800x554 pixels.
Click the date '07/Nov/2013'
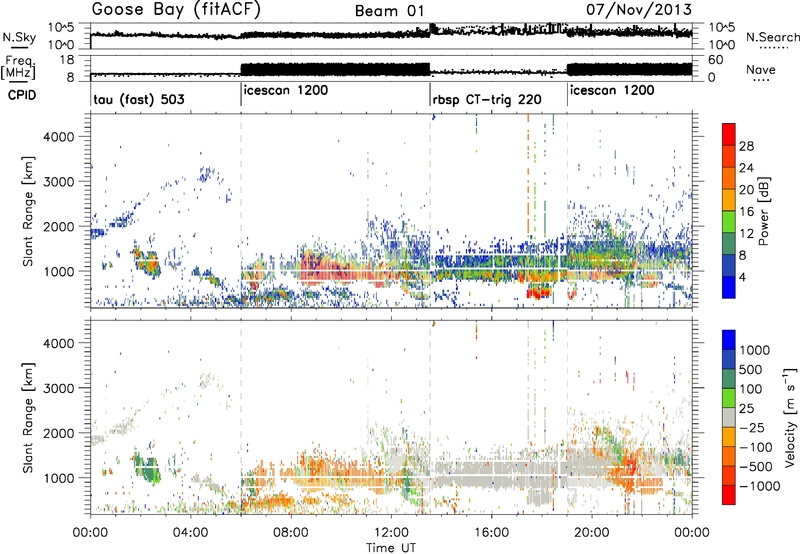point(639,9)
